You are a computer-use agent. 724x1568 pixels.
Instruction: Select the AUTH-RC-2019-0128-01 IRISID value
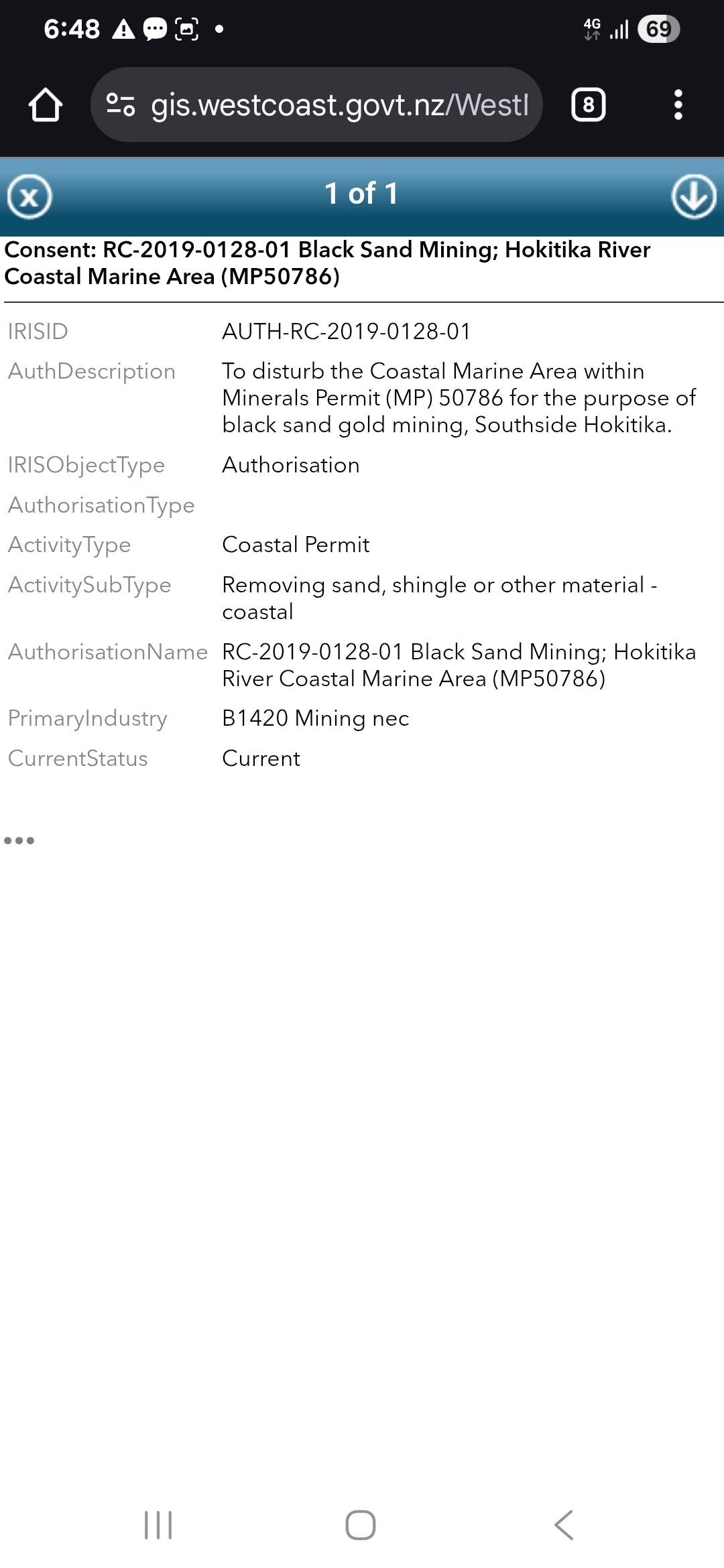click(x=347, y=332)
